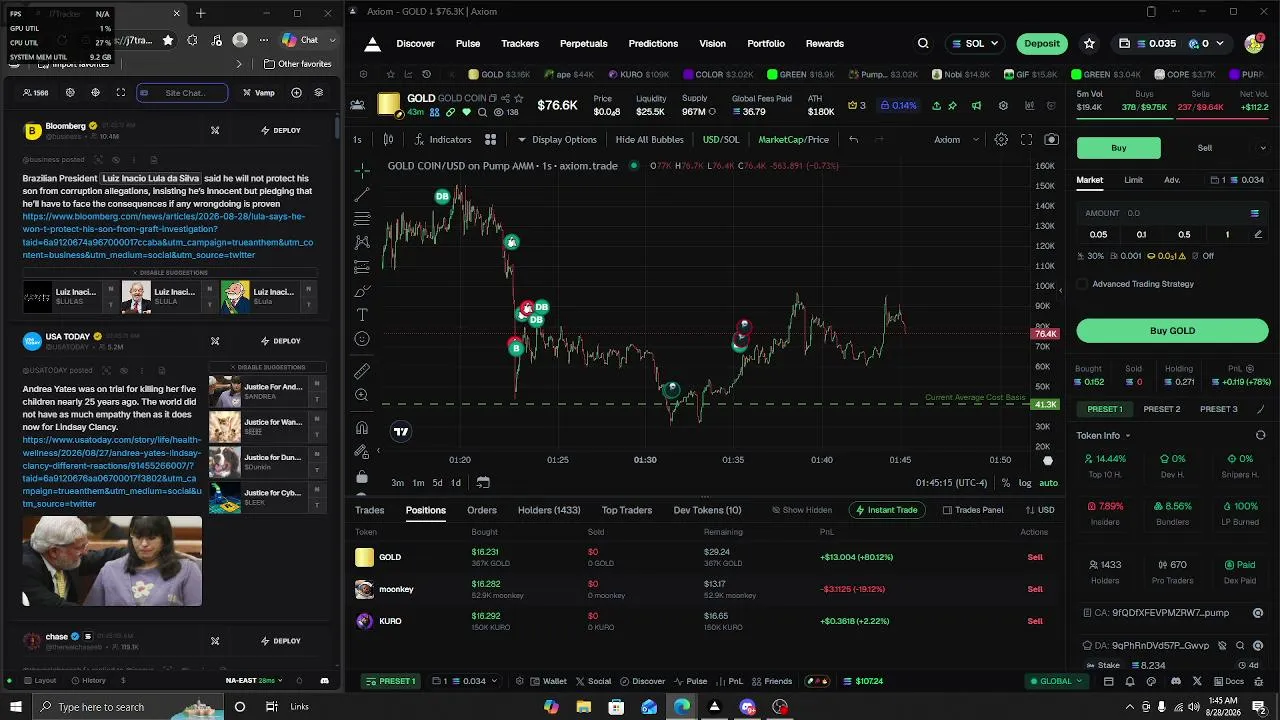Toggle auto scale on chart
The image size is (1280, 720).
[x=1048, y=483]
